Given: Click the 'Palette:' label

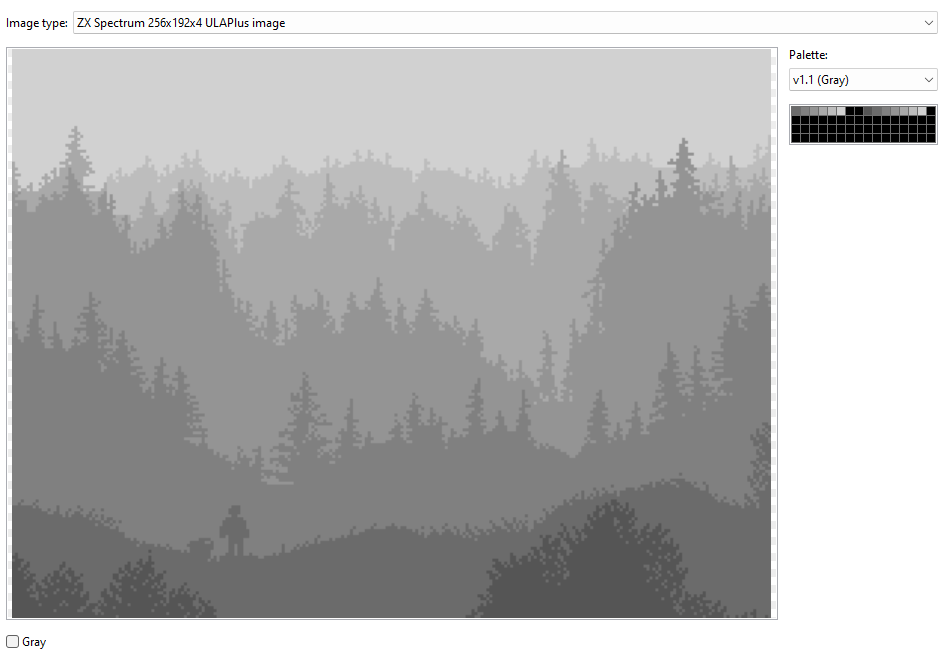Looking at the screenshot, I should click(808, 54).
